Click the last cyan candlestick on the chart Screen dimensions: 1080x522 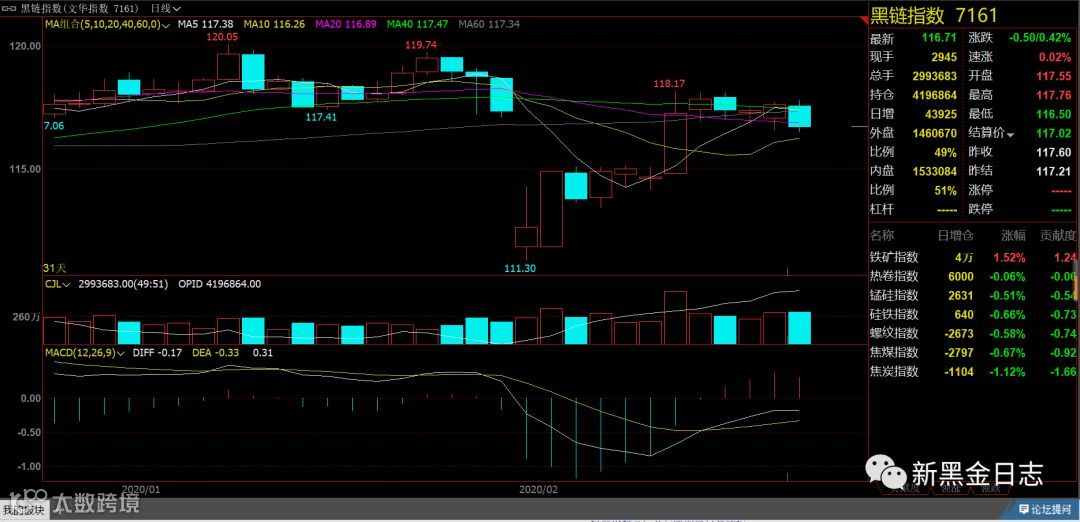(799, 116)
